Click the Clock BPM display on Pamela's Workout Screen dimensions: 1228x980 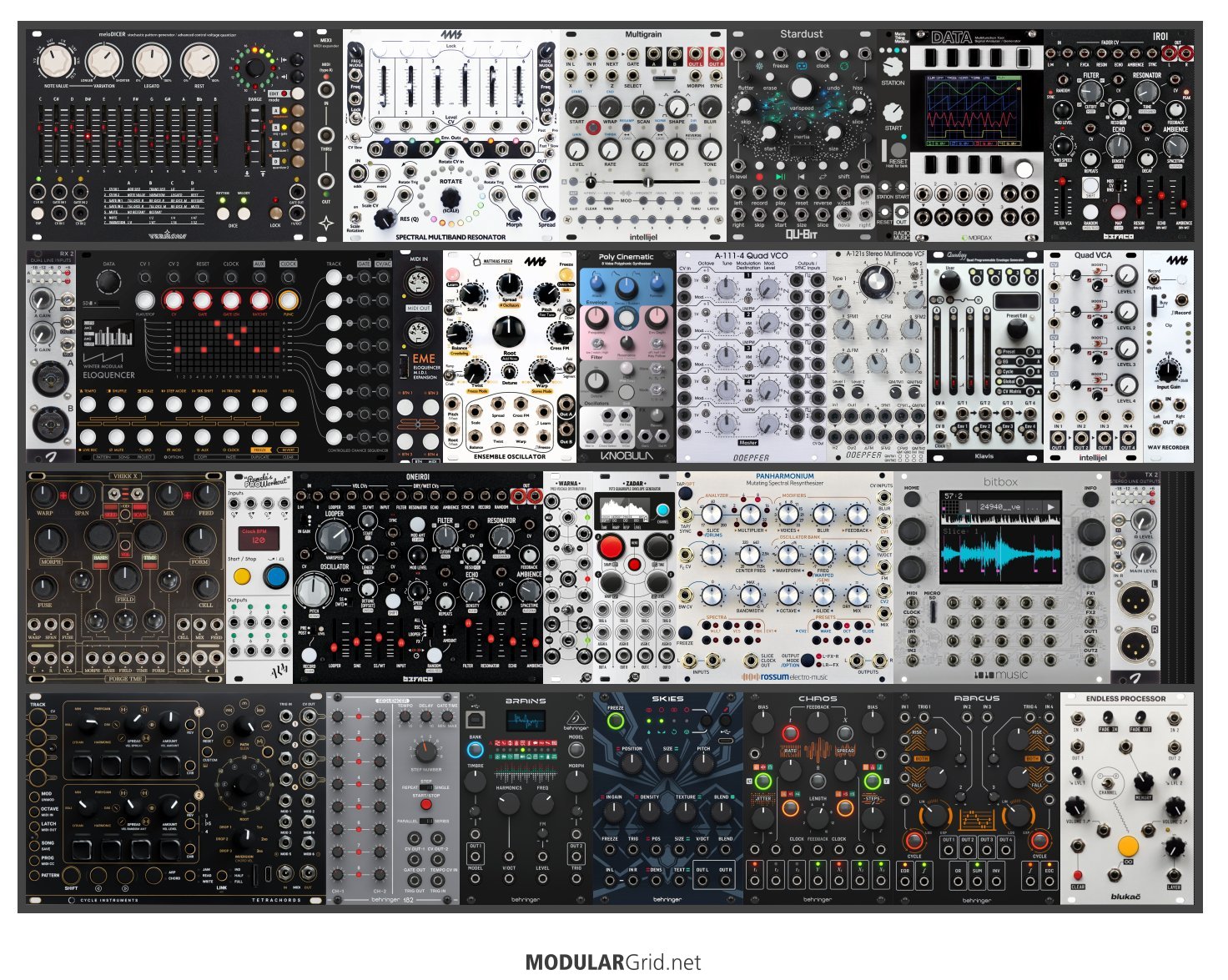[259, 538]
